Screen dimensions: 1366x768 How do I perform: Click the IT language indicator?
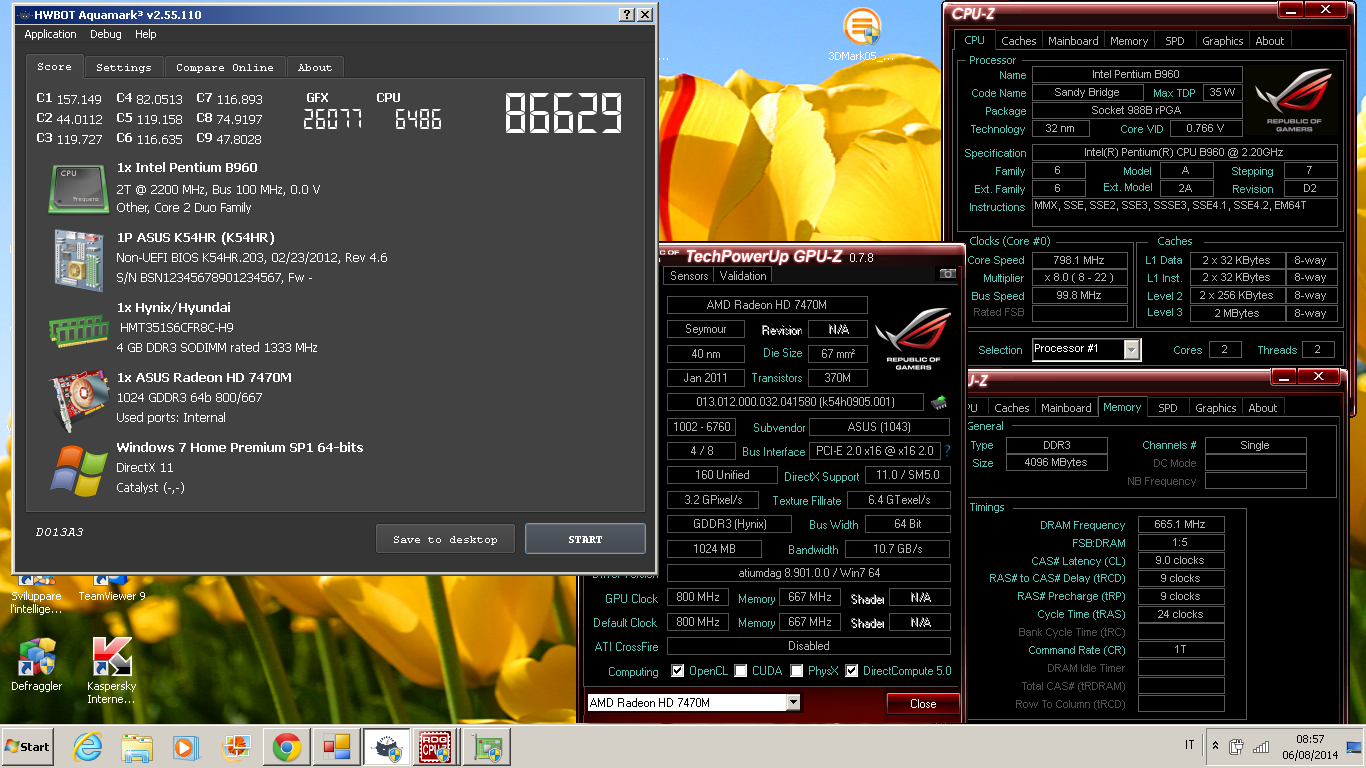pyautogui.click(x=1189, y=746)
